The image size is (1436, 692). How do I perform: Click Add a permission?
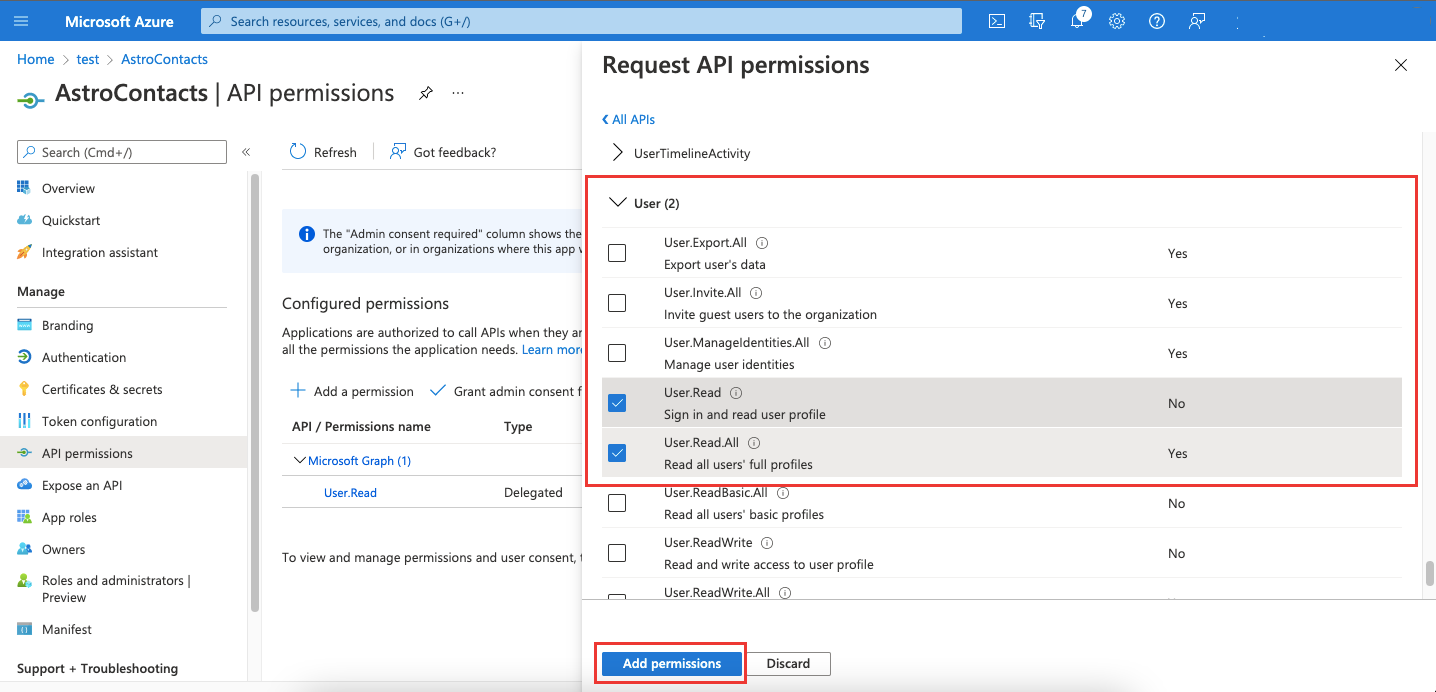click(351, 391)
